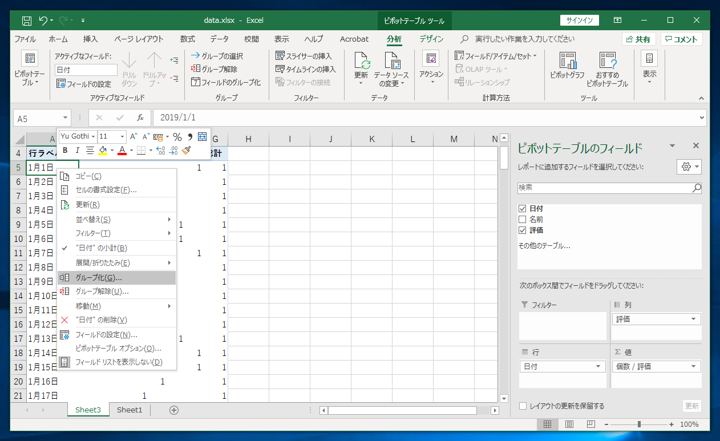The image size is (720, 441).
Task: Click the More Tables link
Action: coord(544,246)
